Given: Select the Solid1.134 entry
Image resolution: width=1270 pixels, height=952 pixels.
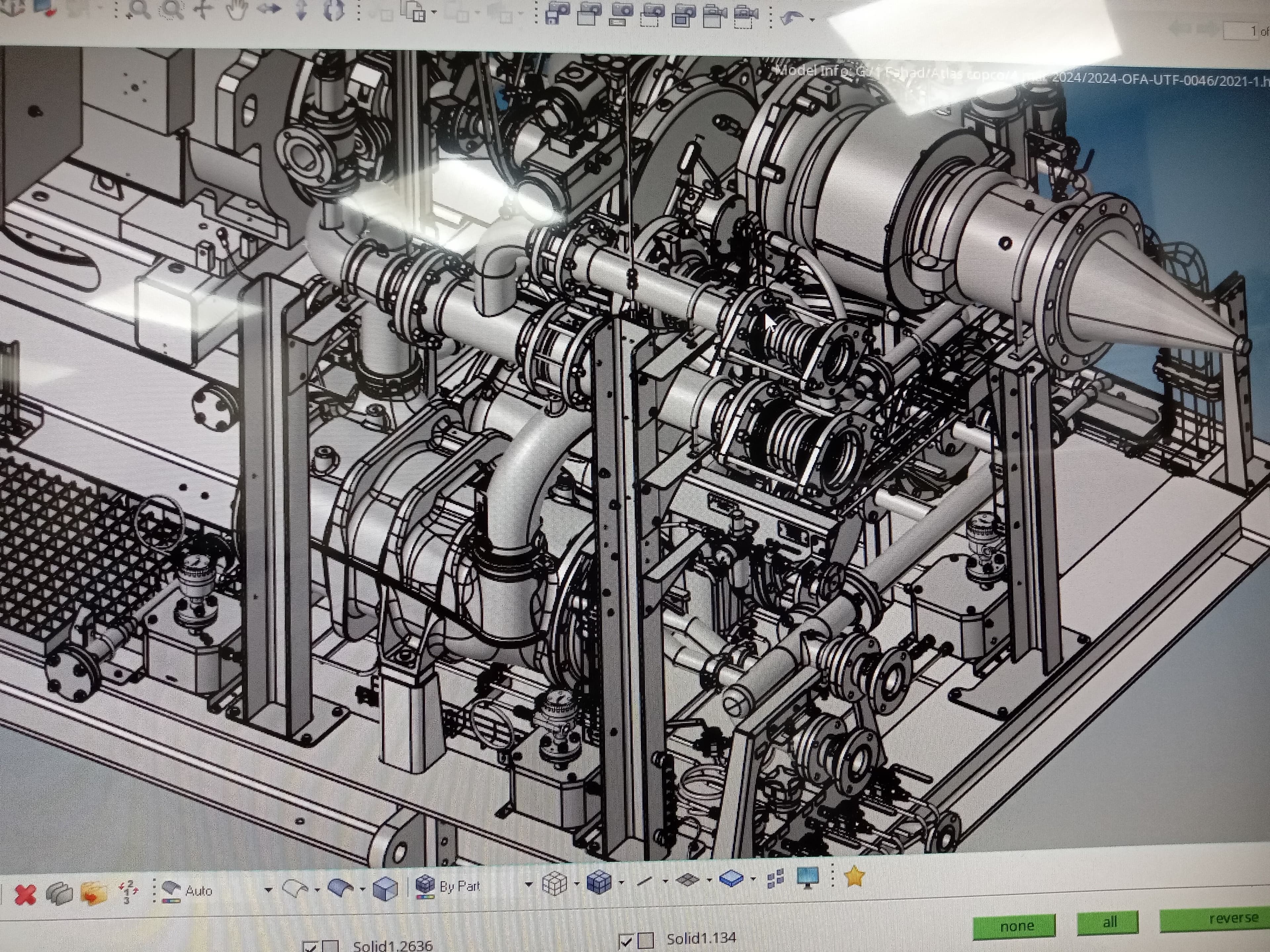Looking at the screenshot, I should pyautogui.click(x=701, y=938).
